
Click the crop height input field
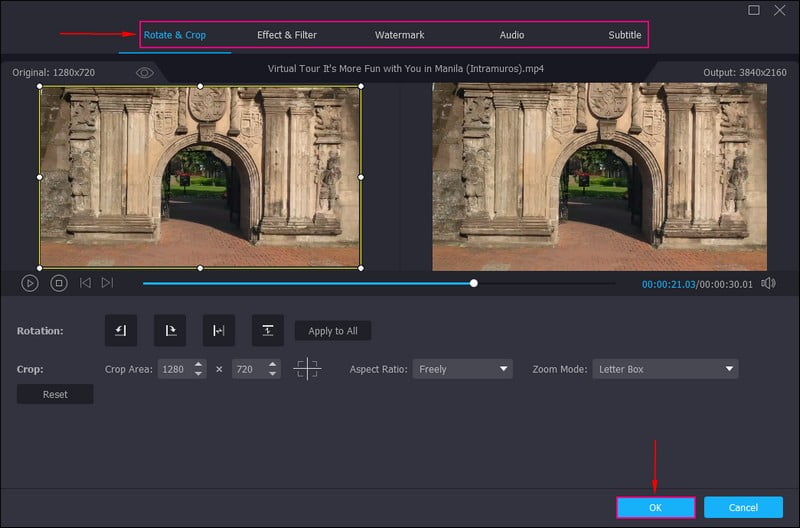[245, 369]
